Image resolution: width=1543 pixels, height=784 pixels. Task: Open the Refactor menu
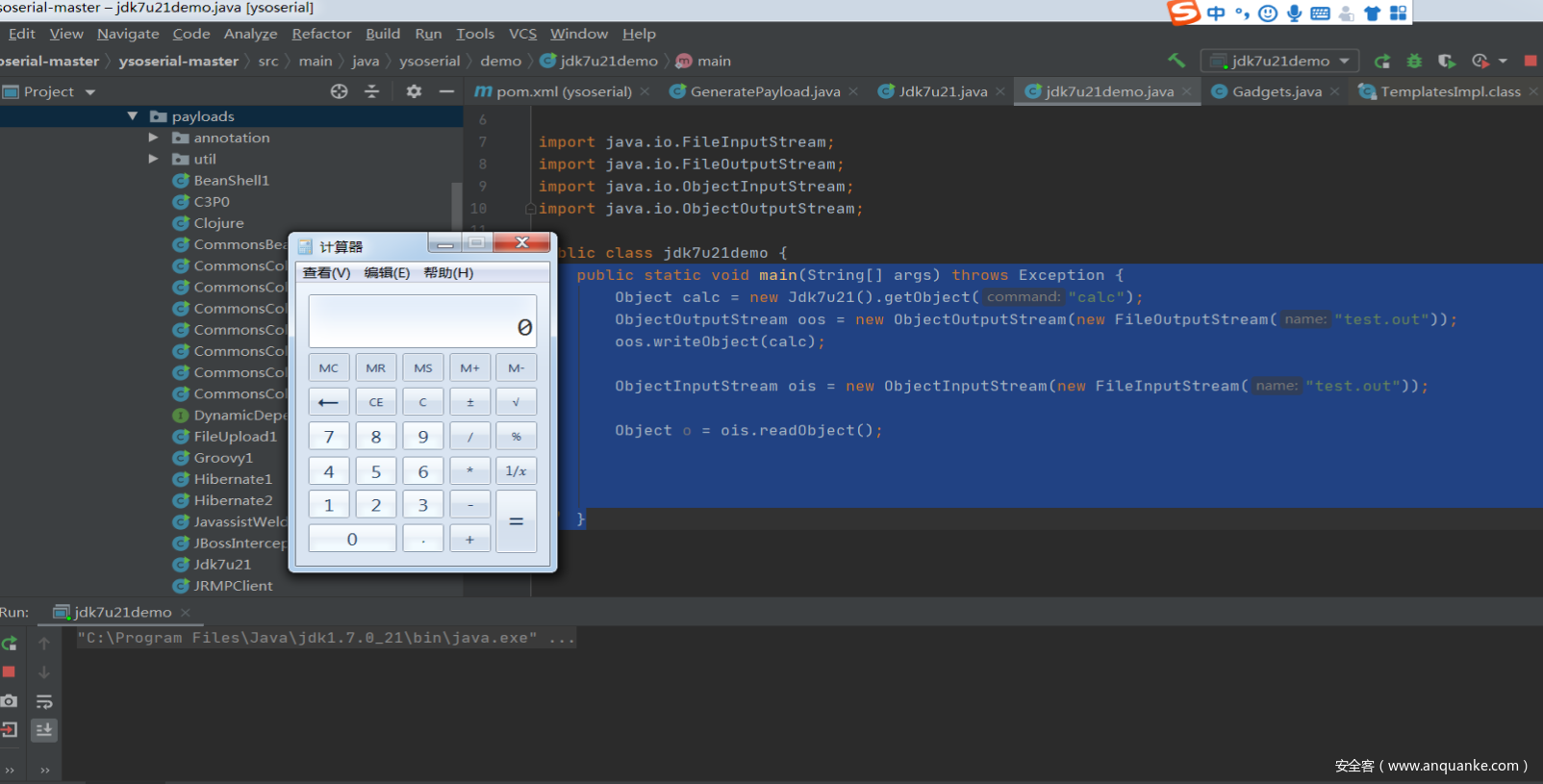321,34
